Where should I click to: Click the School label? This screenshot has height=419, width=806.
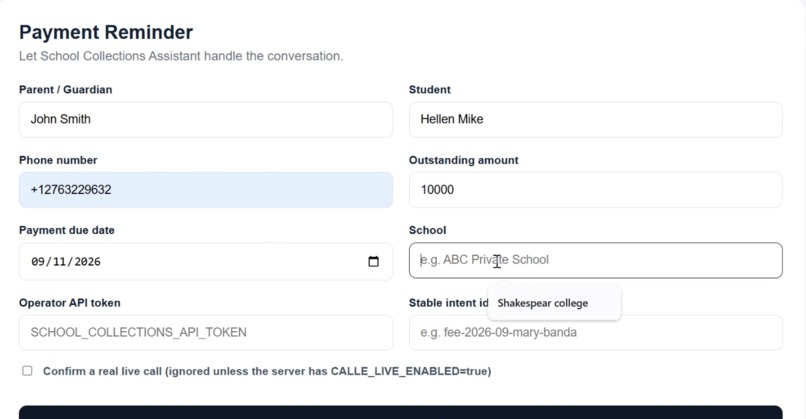click(x=427, y=230)
